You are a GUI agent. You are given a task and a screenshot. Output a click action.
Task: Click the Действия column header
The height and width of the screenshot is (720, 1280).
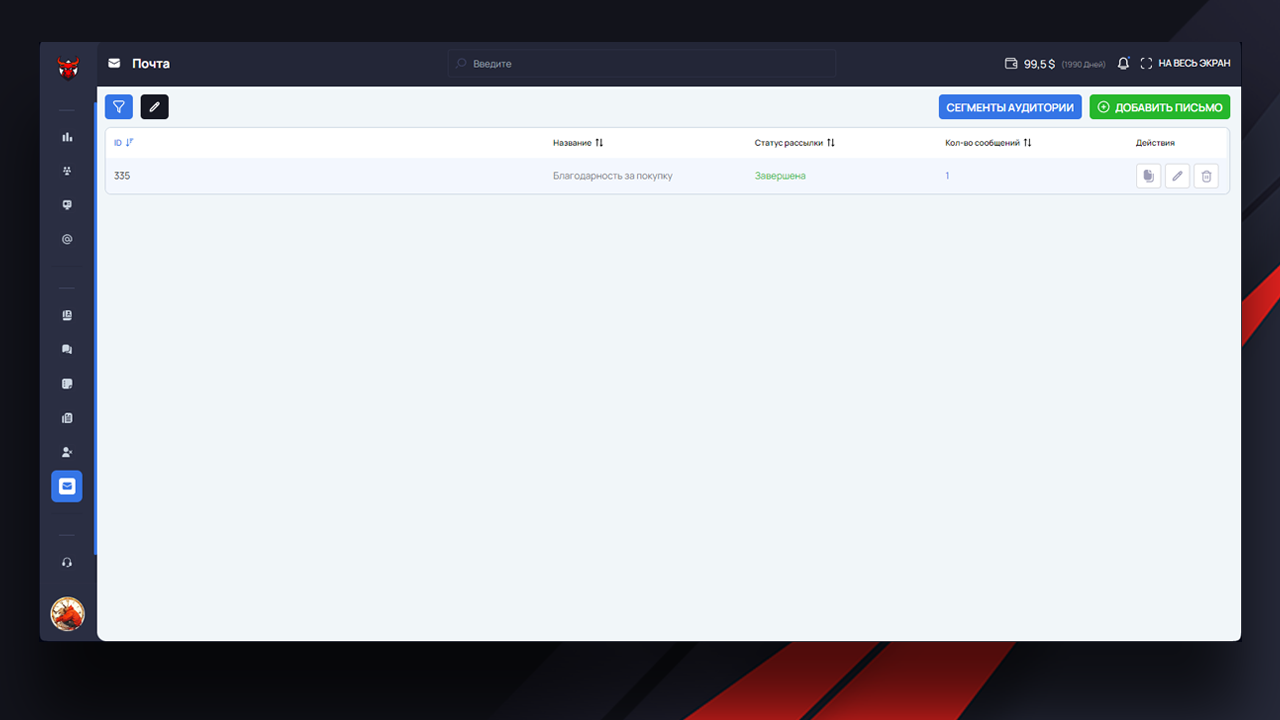[x=1155, y=143]
